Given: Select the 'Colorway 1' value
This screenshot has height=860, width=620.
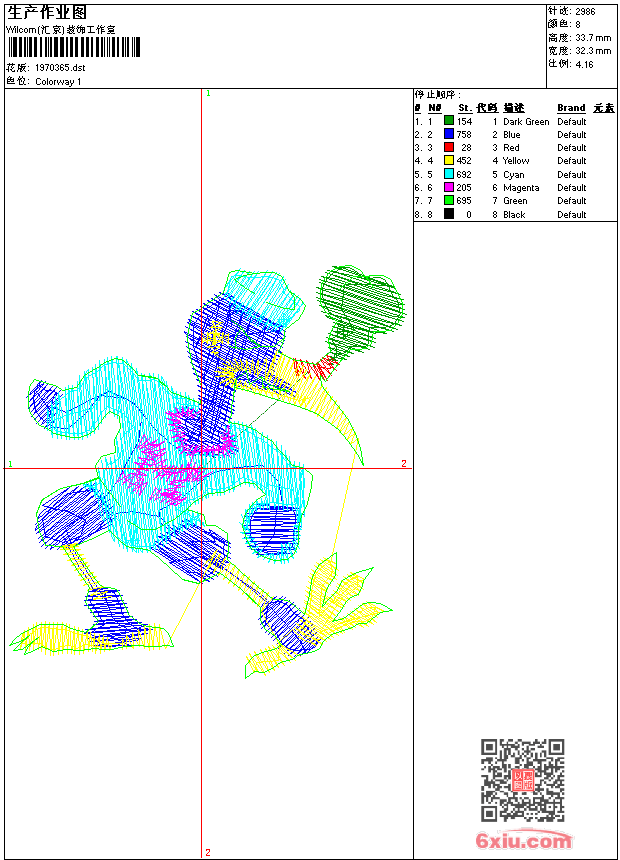Looking at the screenshot, I should [58, 82].
